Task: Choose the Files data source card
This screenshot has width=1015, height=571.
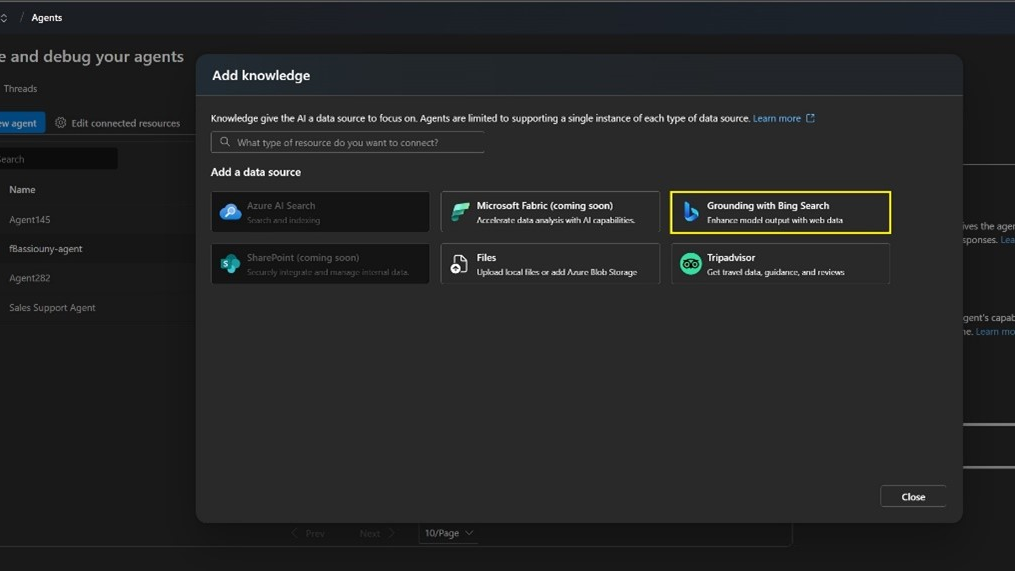Action: coord(550,263)
